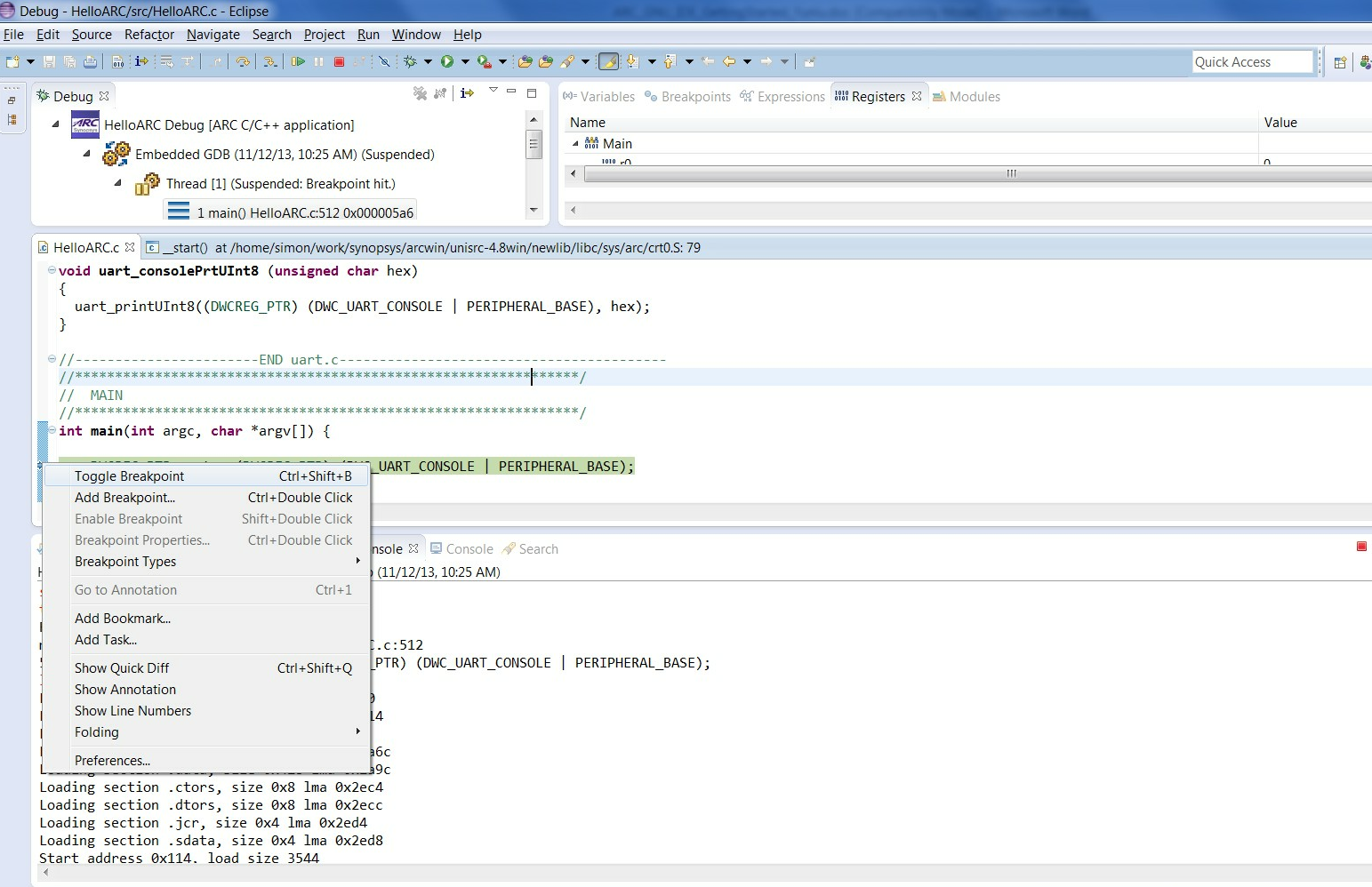Click the Print toolbar icon
This screenshot has height=887, width=1372.
pos(90,61)
